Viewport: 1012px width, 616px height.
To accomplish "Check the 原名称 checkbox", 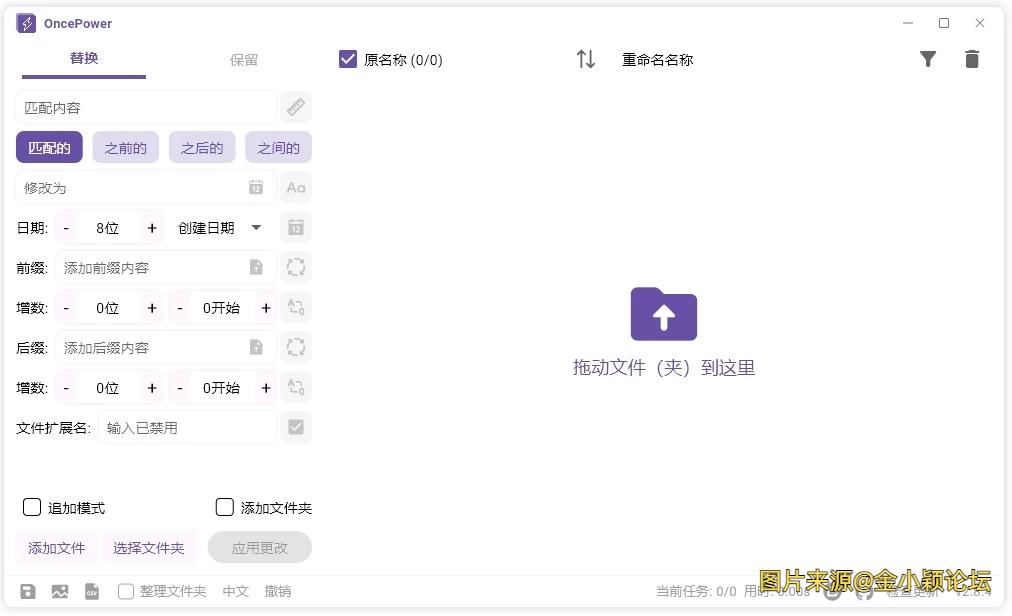I will tap(347, 59).
